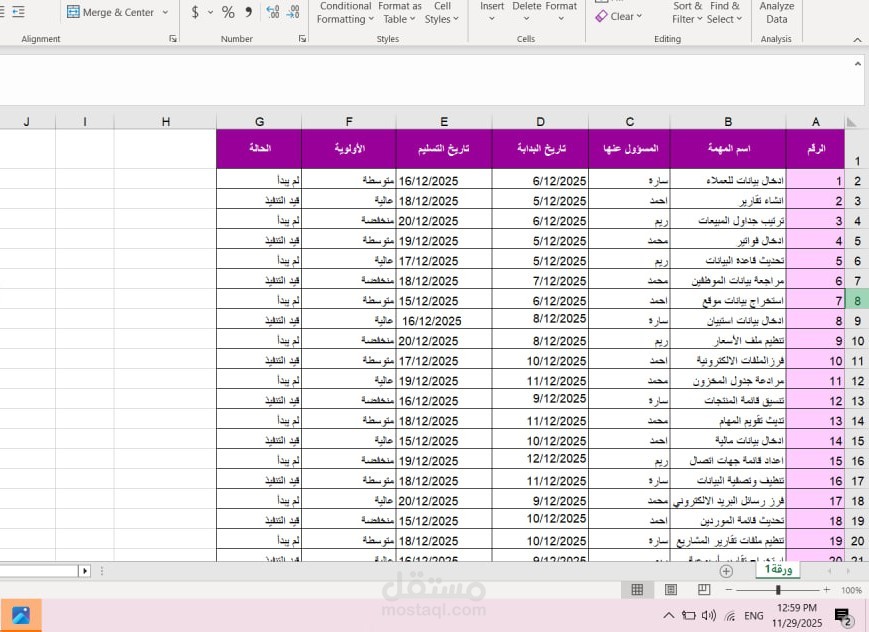Select column A header

pos(815,121)
